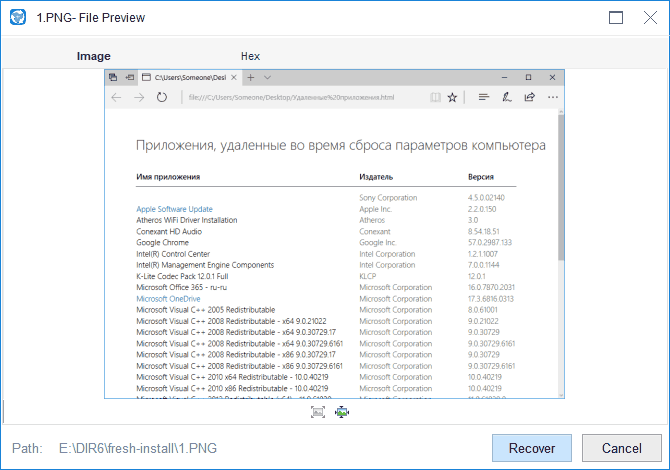This screenshot has width=670, height=470.
Task: Click the tabs aside icon in preview
Action: (113, 77)
